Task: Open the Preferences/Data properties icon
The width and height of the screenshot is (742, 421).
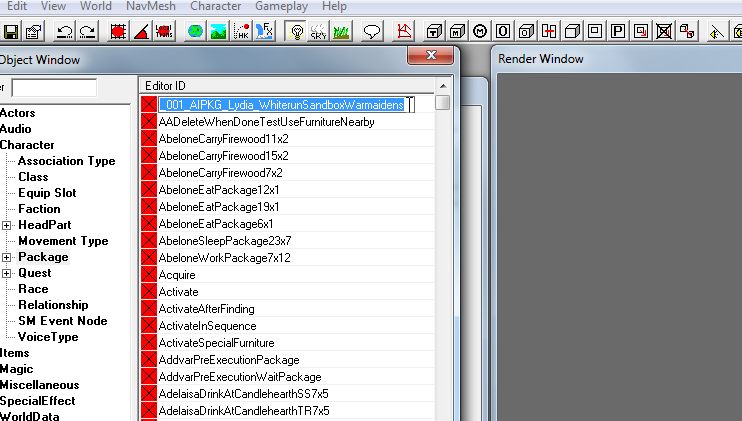Action: 34,32
